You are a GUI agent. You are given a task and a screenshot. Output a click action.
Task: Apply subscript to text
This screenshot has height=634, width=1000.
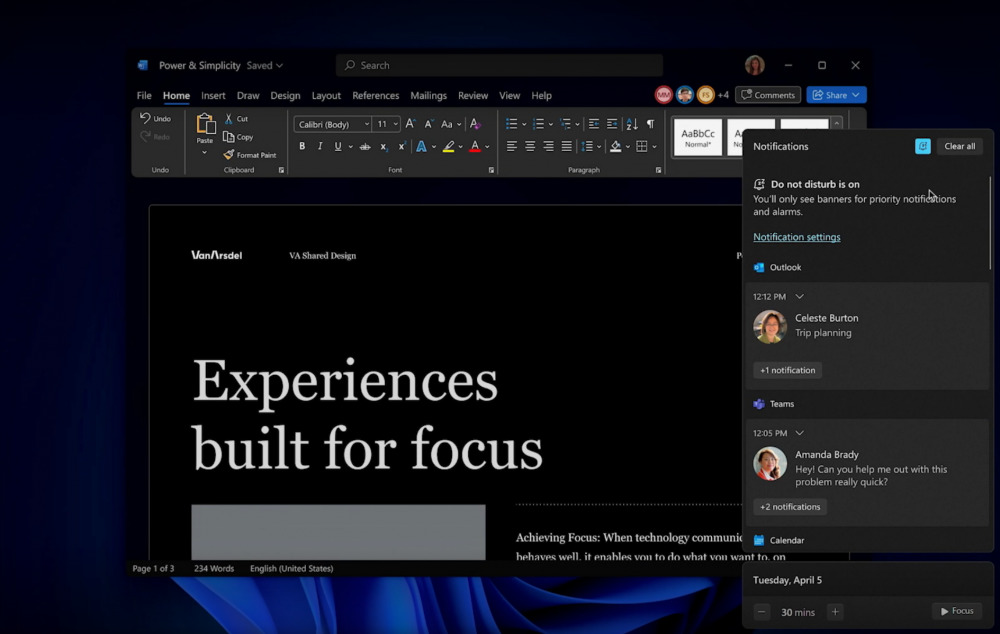coord(383,146)
